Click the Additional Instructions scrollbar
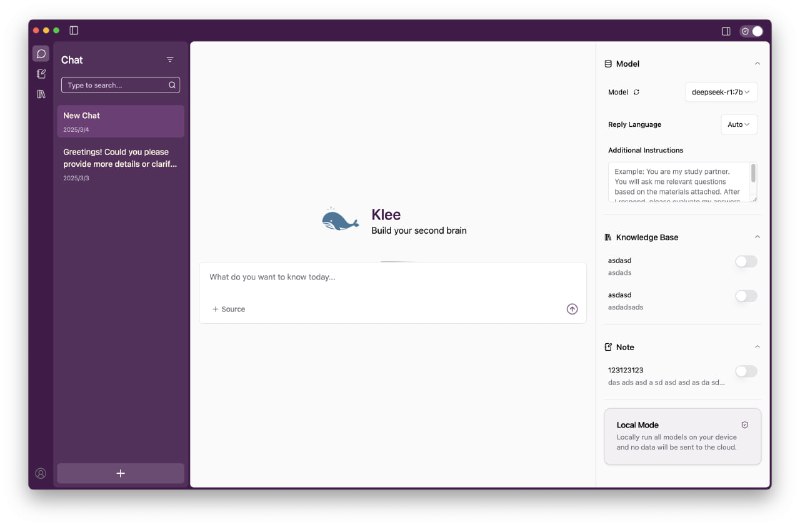The height and width of the screenshot is (527, 800). pos(753,173)
